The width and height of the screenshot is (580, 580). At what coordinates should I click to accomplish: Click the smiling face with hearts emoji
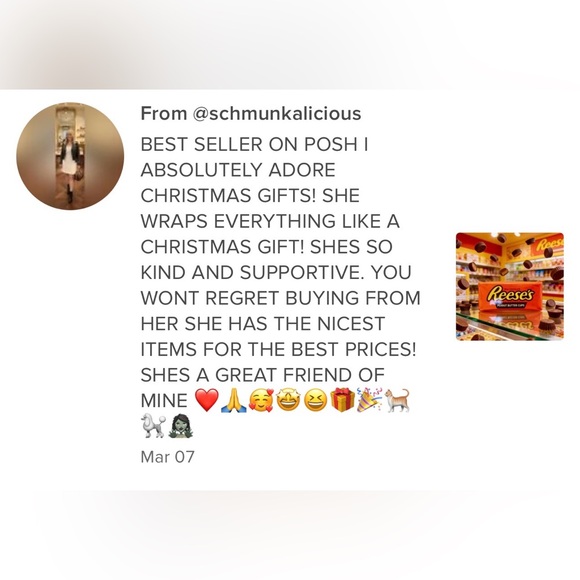pos(261,400)
